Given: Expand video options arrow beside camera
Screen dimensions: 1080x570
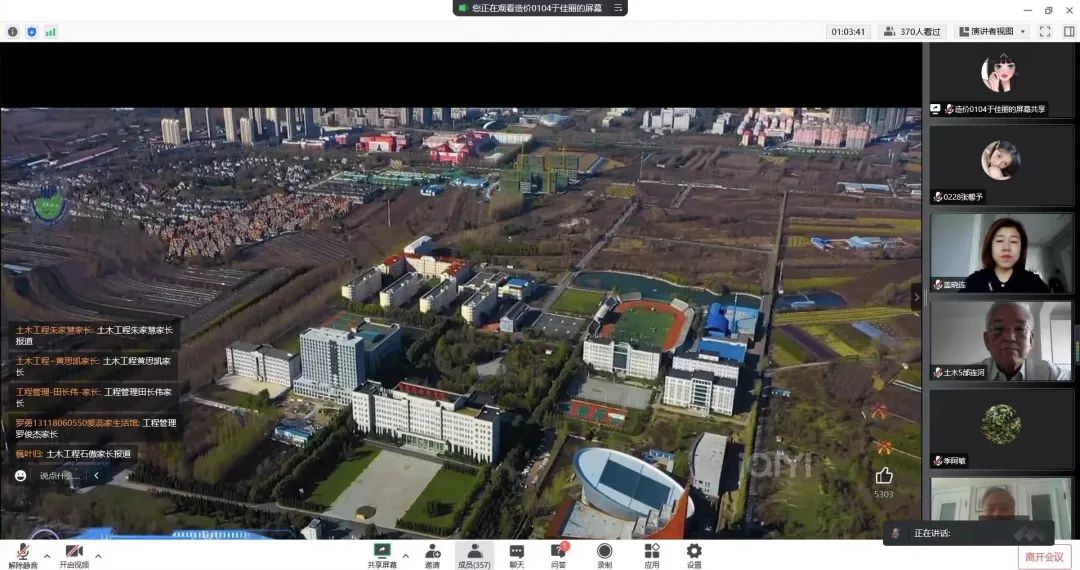Looking at the screenshot, I should pos(98,555).
